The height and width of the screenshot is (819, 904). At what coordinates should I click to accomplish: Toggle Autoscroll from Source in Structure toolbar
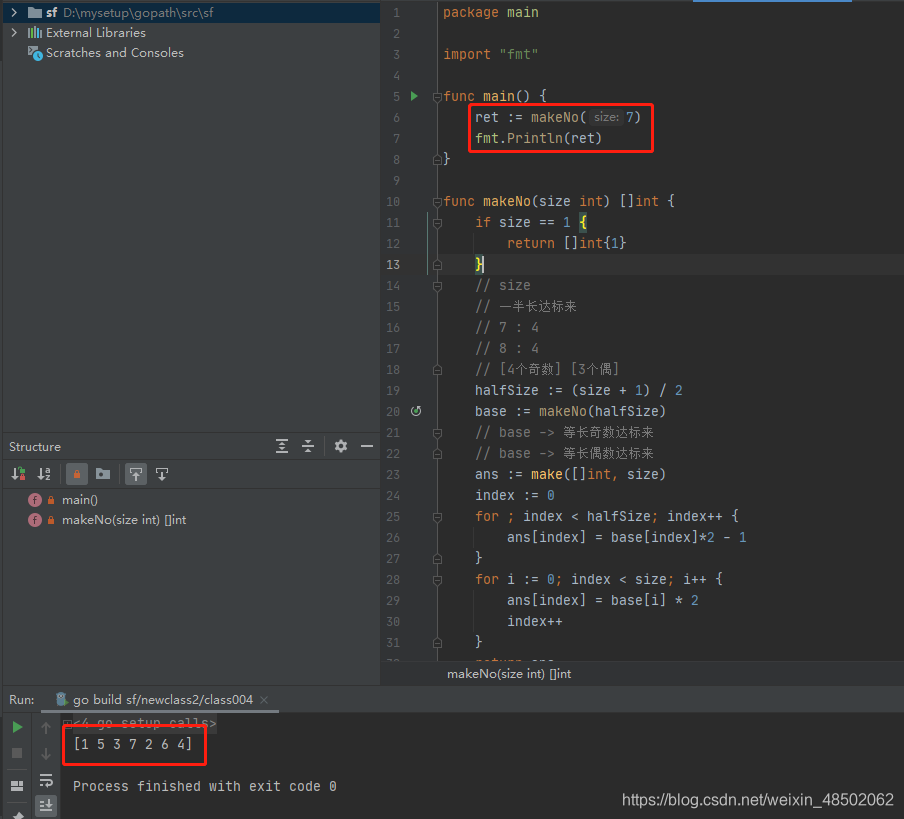click(x=162, y=474)
